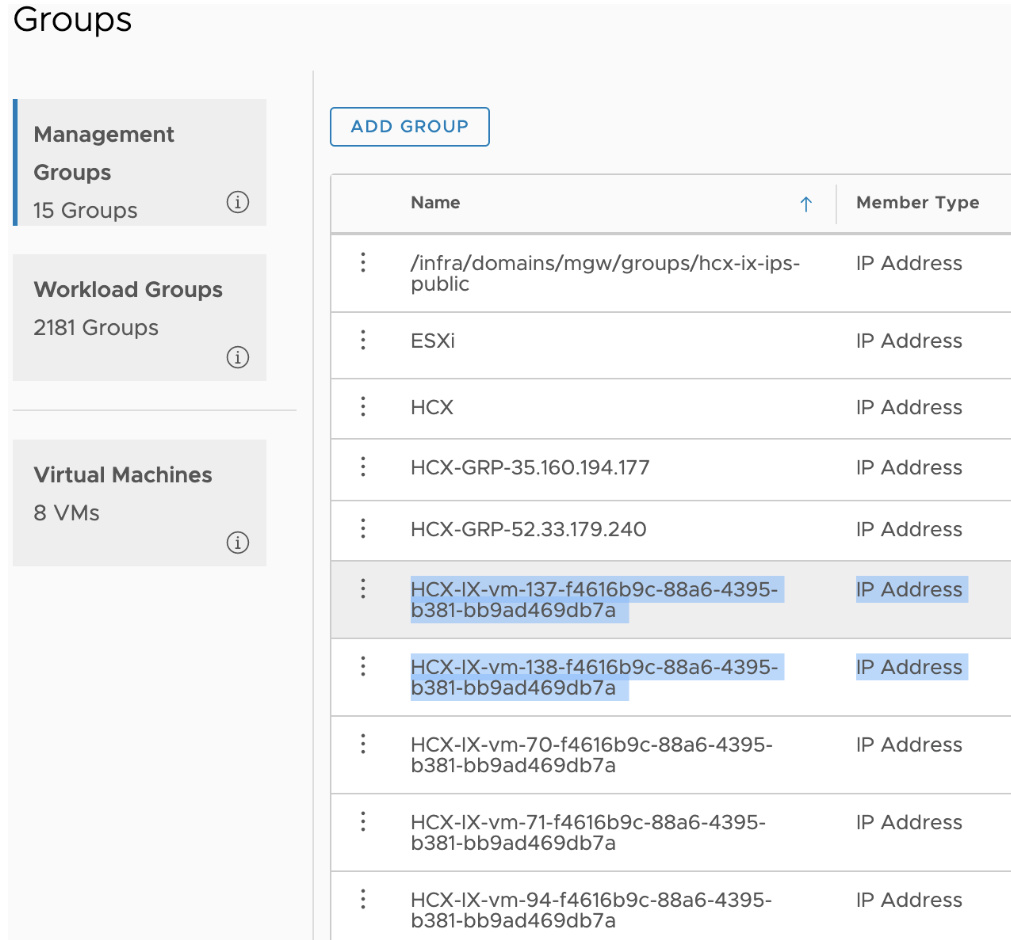Screen dimensions: 1011x940
Task: Click the Member Type column header
Action: tap(917, 203)
